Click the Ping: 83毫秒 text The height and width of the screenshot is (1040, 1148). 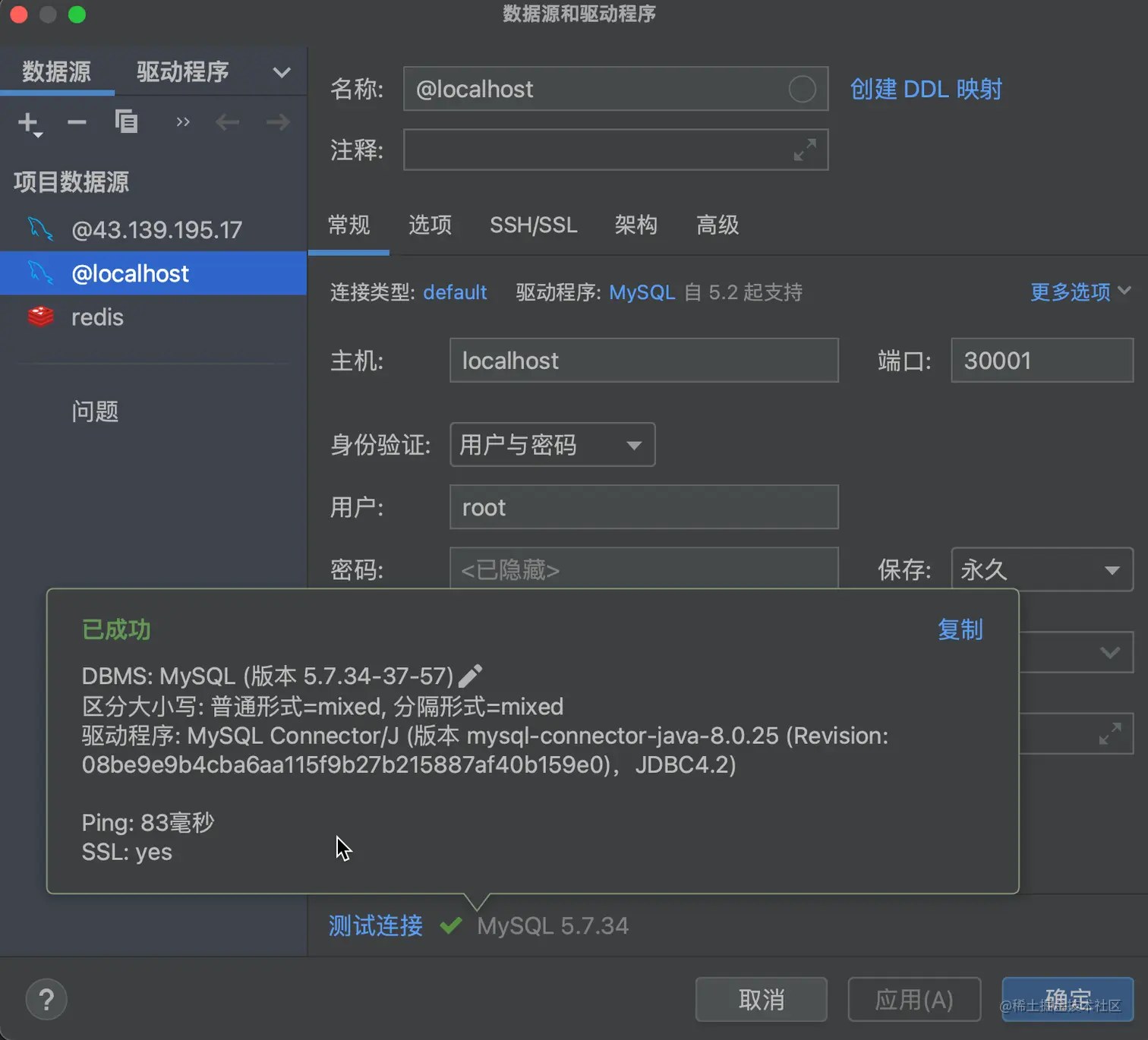tap(148, 823)
